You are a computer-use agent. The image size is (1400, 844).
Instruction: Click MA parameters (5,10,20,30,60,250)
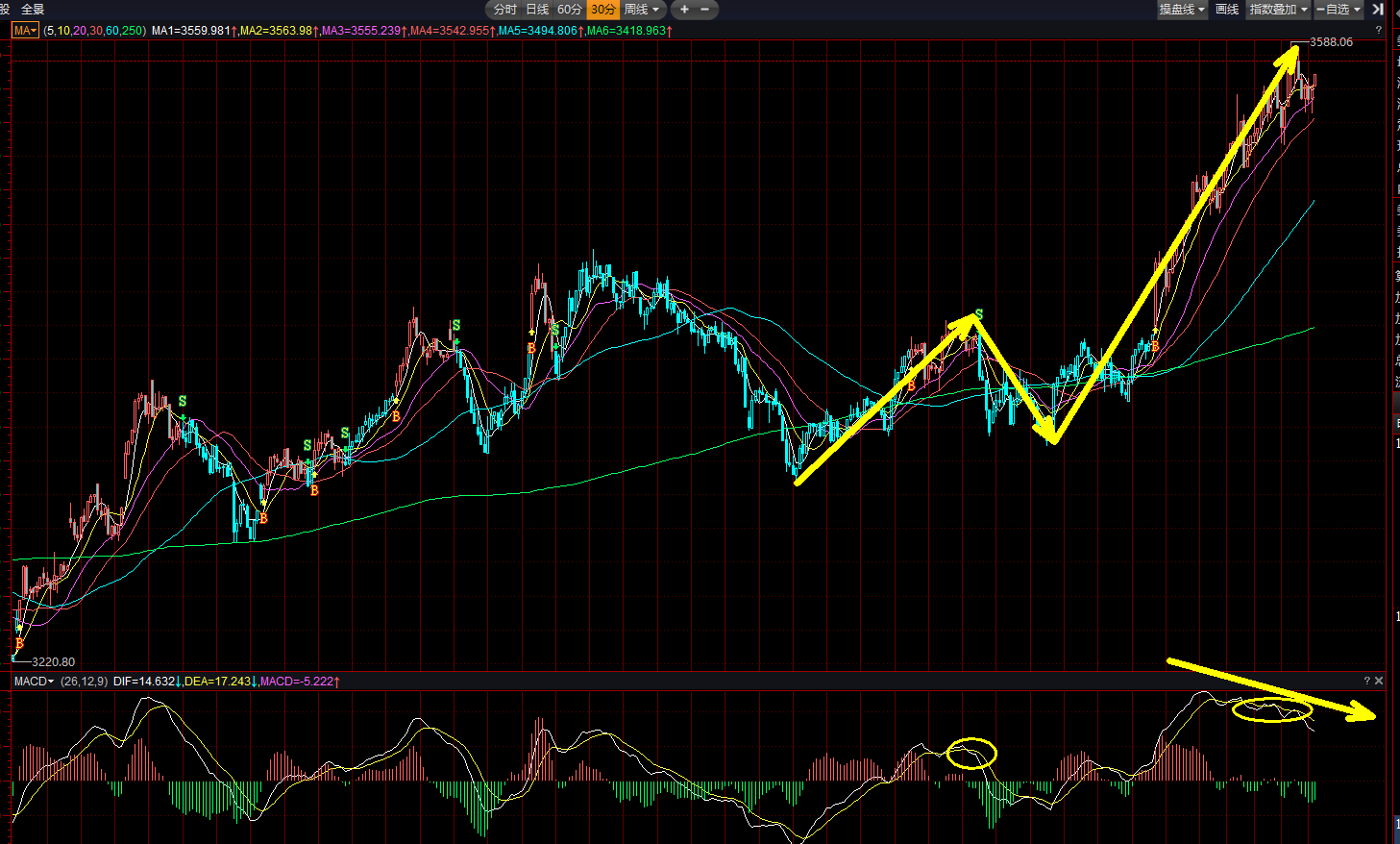(x=94, y=31)
